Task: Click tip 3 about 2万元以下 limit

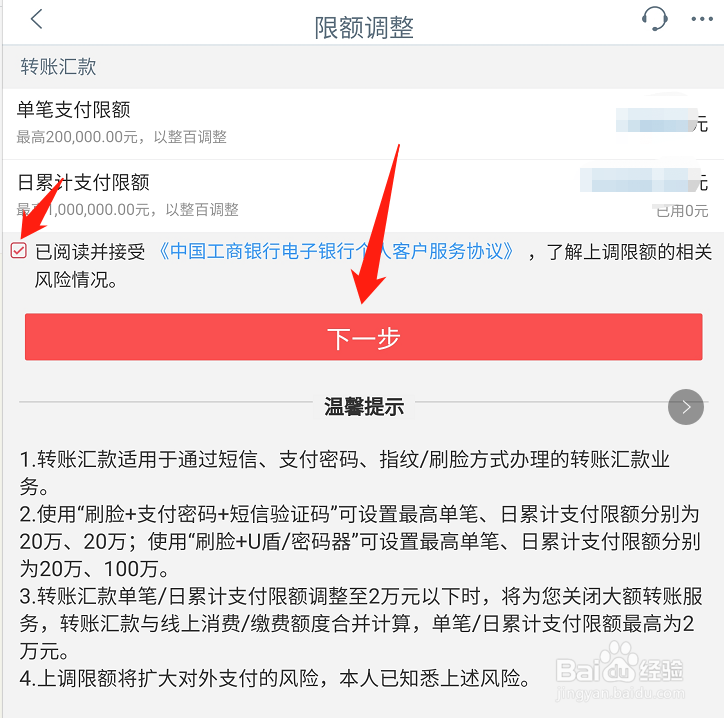Action: (x=361, y=624)
